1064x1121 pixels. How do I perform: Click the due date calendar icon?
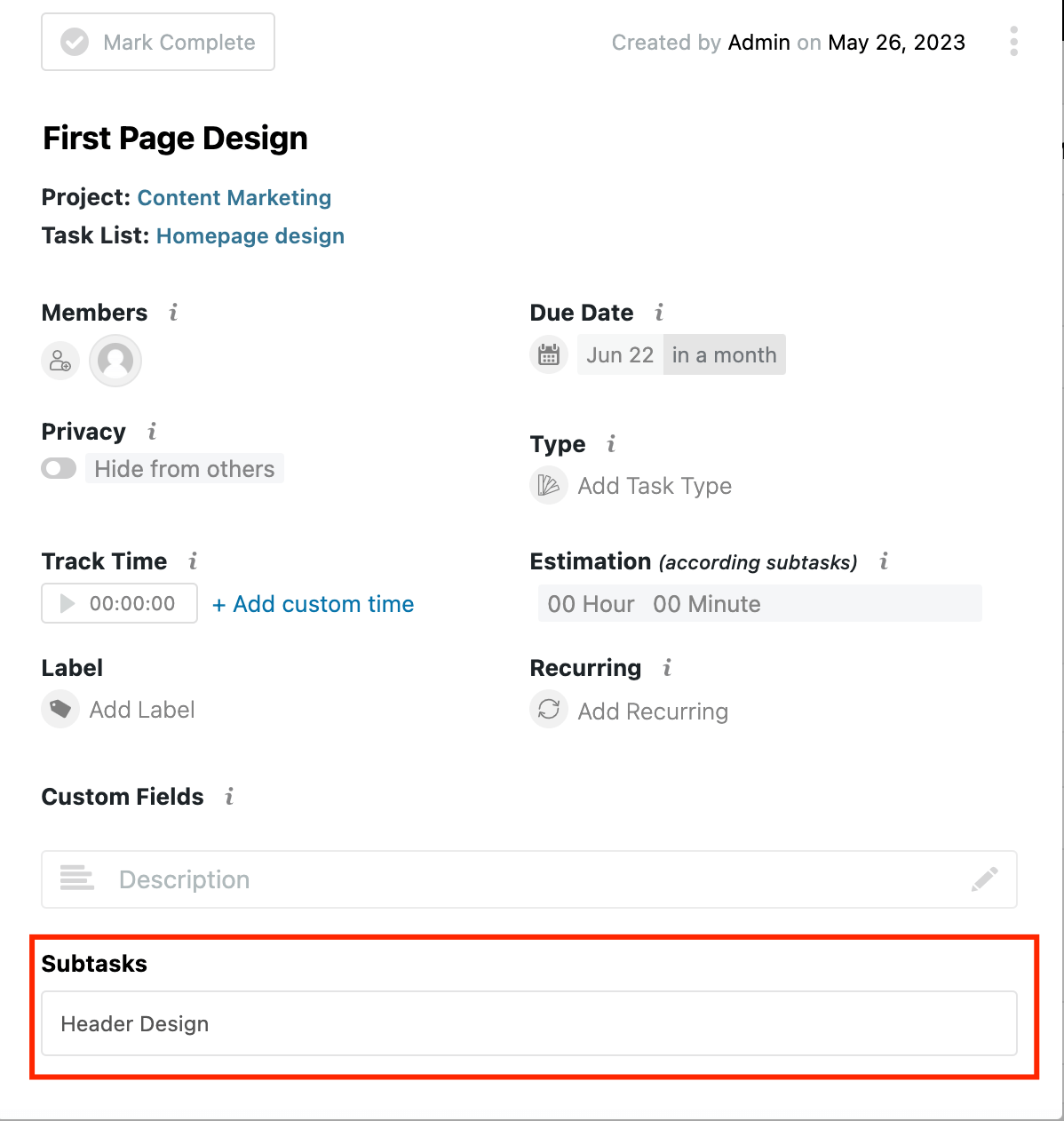(549, 354)
